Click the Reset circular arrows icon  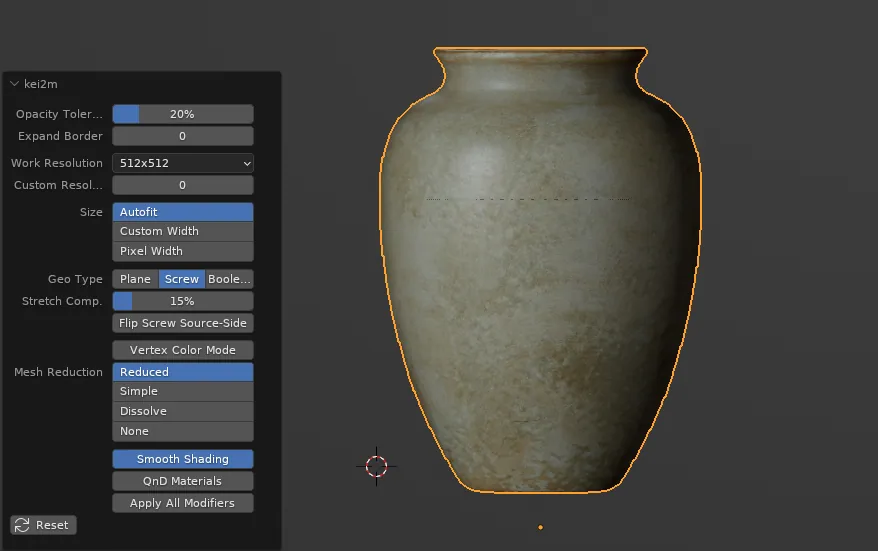[x=22, y=525]
